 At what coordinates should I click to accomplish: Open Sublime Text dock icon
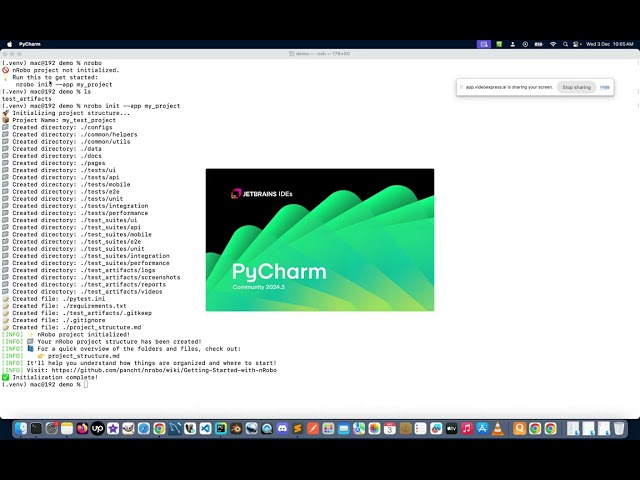coord(298,429)
